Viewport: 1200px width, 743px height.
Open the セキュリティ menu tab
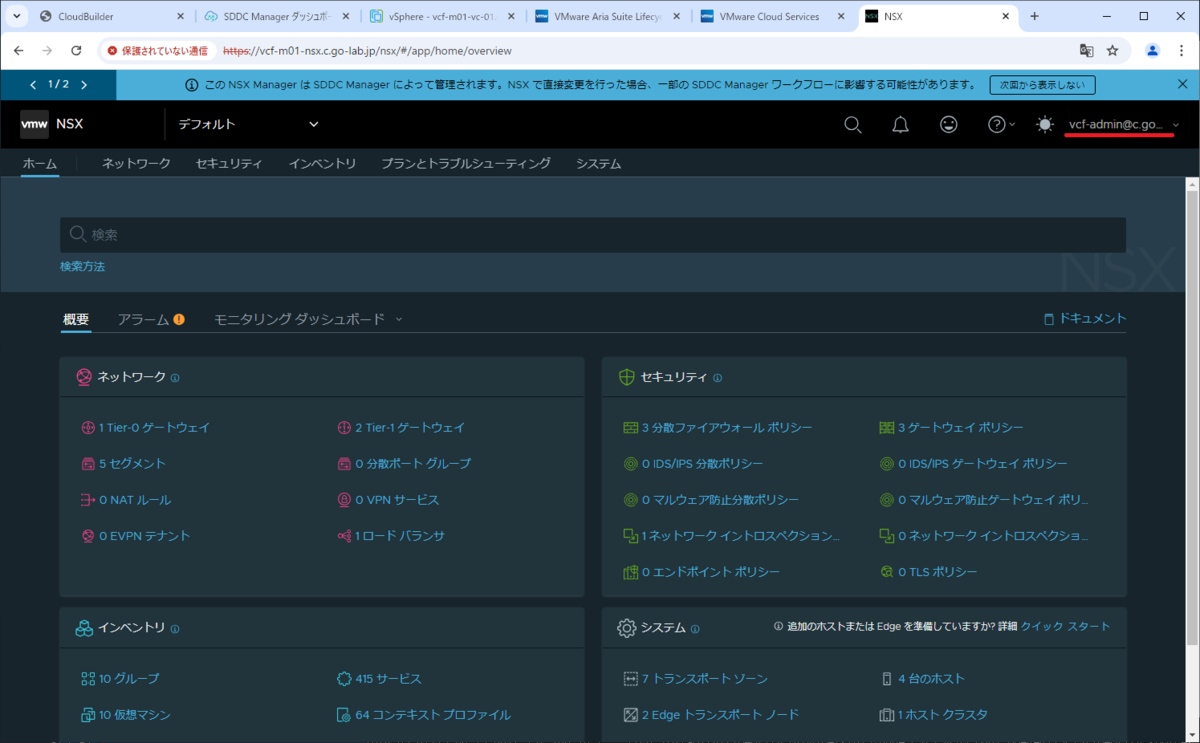coord(229,163)
